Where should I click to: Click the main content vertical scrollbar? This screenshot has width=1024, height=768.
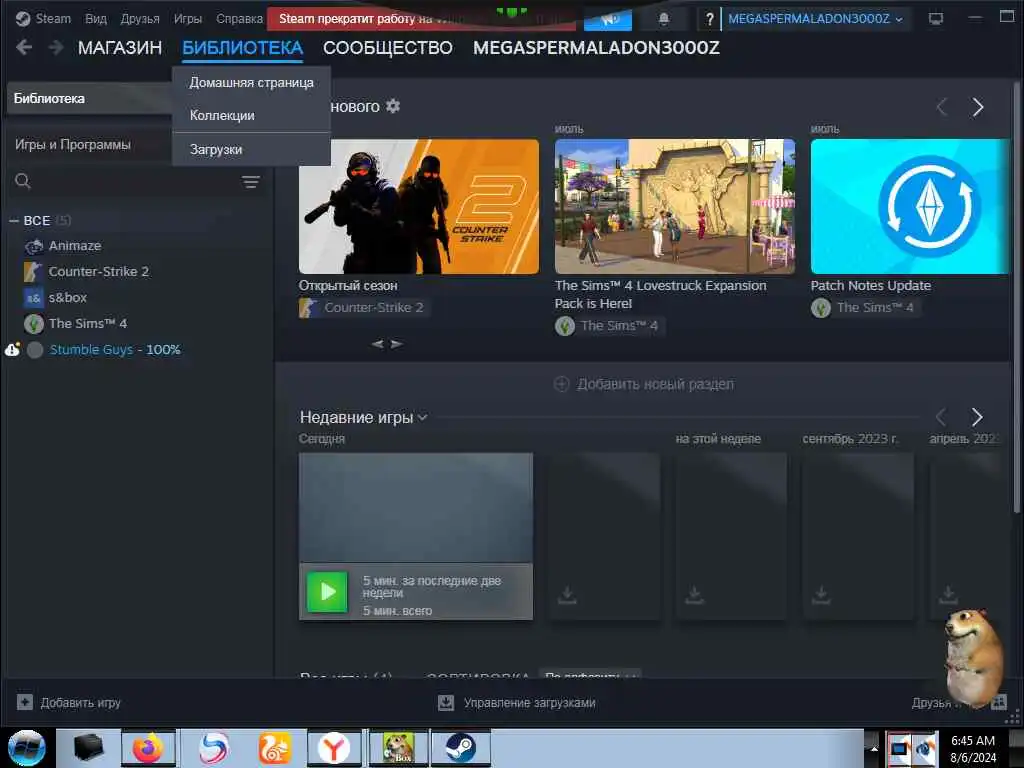point(1017,297)
